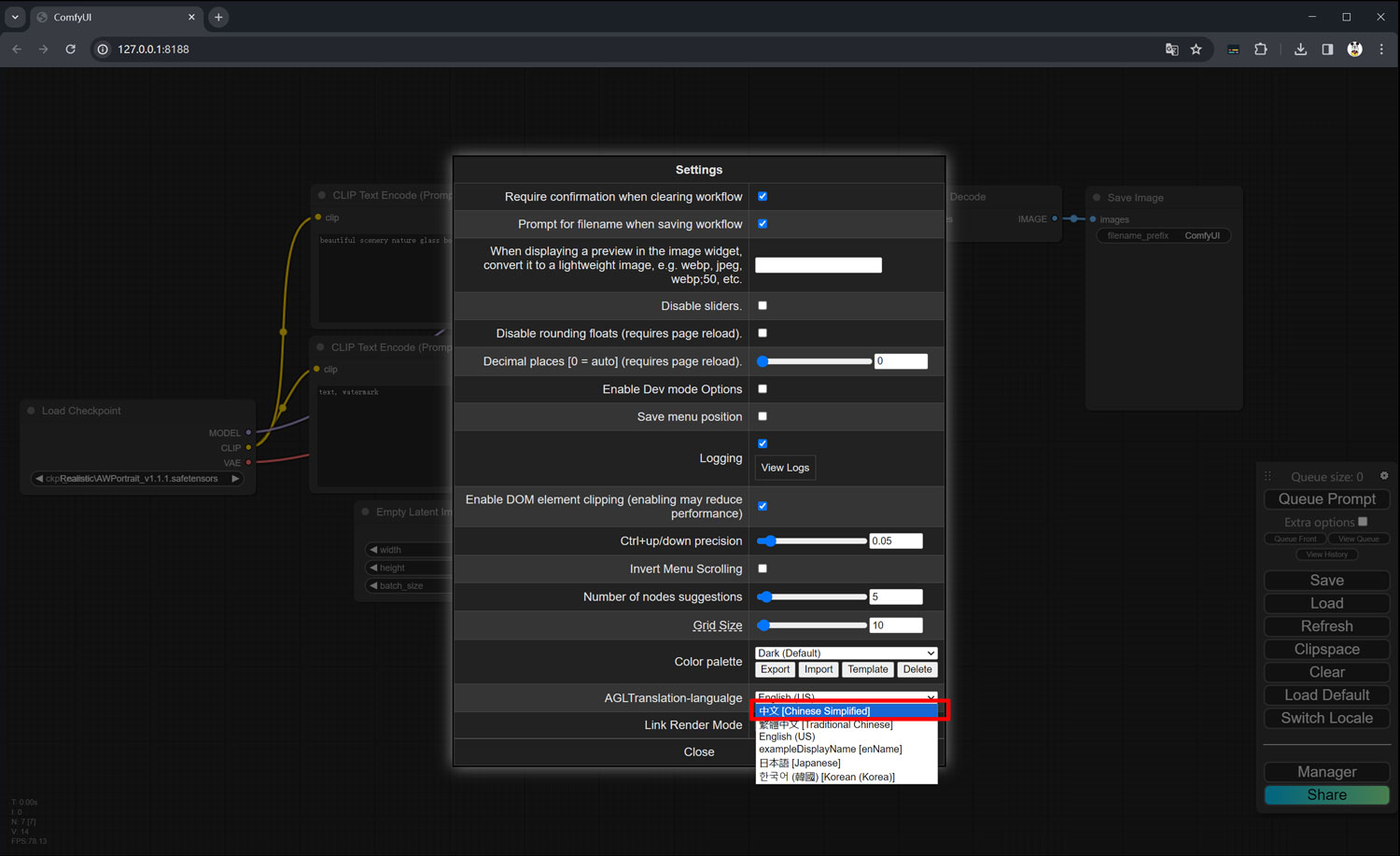Click the image preview format text field
Screen dimensions: 1400x856
coord(819,265)
